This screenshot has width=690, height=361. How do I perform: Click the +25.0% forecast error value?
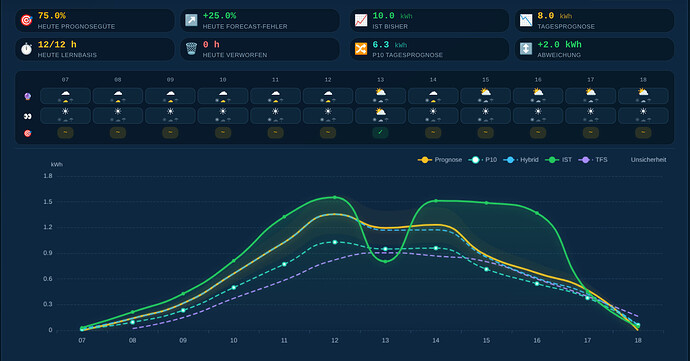pos(219,16)
